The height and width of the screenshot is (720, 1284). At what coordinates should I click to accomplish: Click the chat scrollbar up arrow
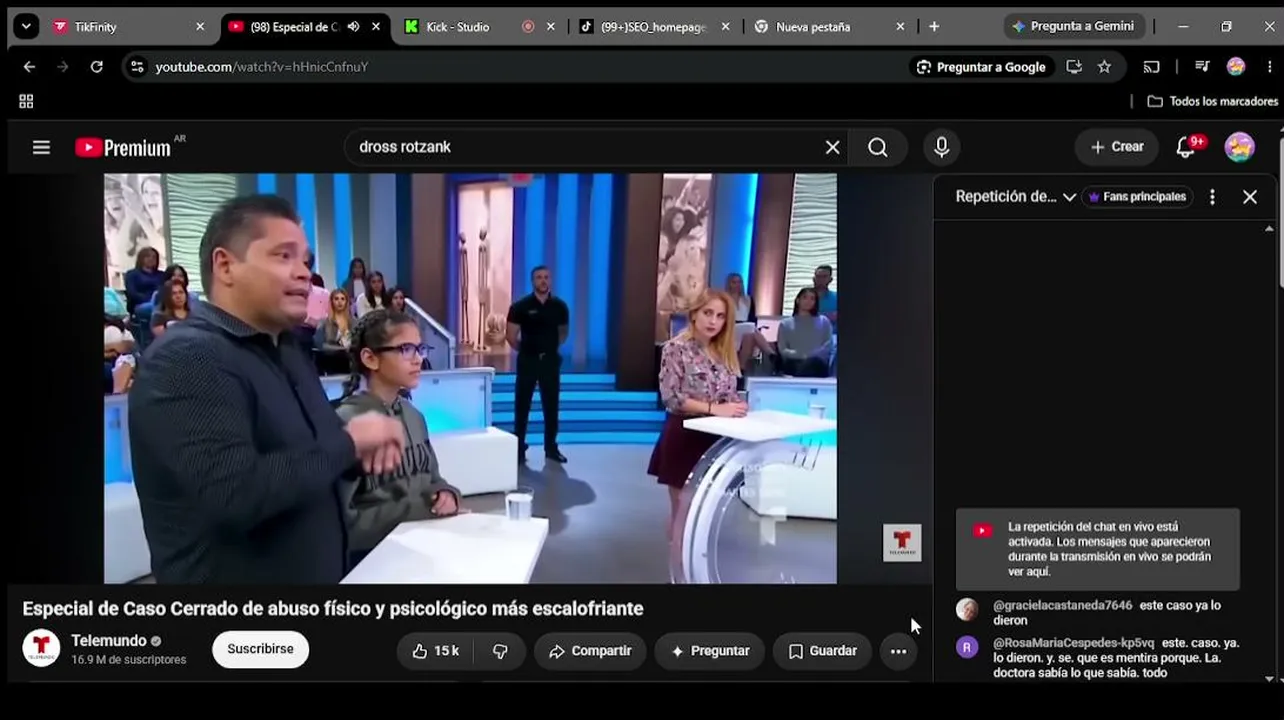[1269, 228]
